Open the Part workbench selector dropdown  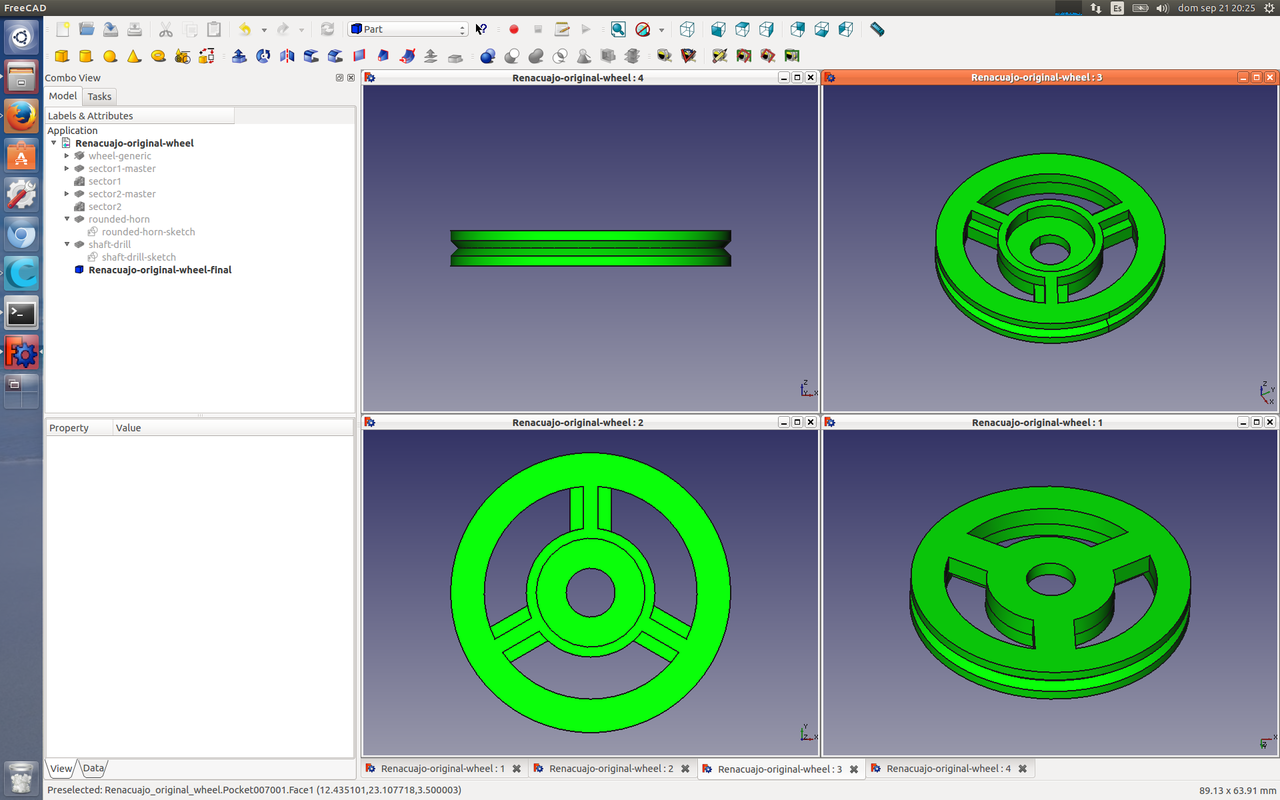(x=408, y=30)
